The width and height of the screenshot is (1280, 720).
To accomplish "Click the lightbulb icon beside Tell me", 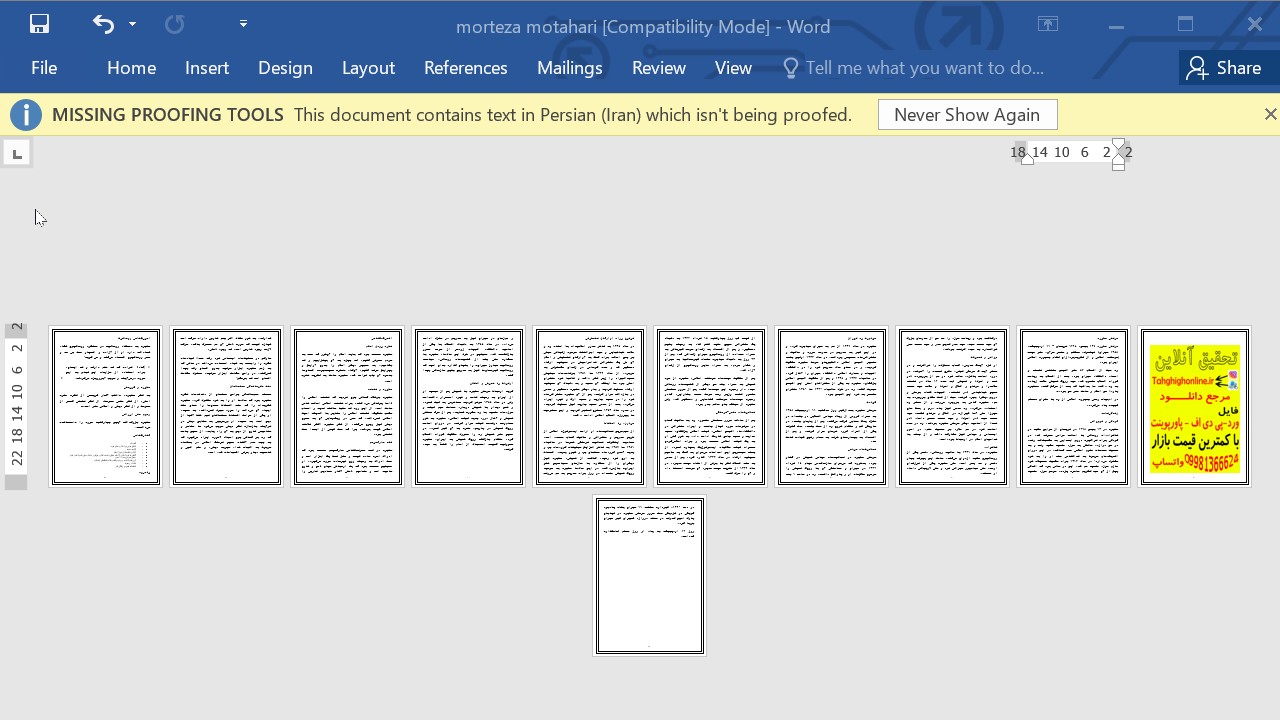I will pyautogui.click(x=790, y=68).
